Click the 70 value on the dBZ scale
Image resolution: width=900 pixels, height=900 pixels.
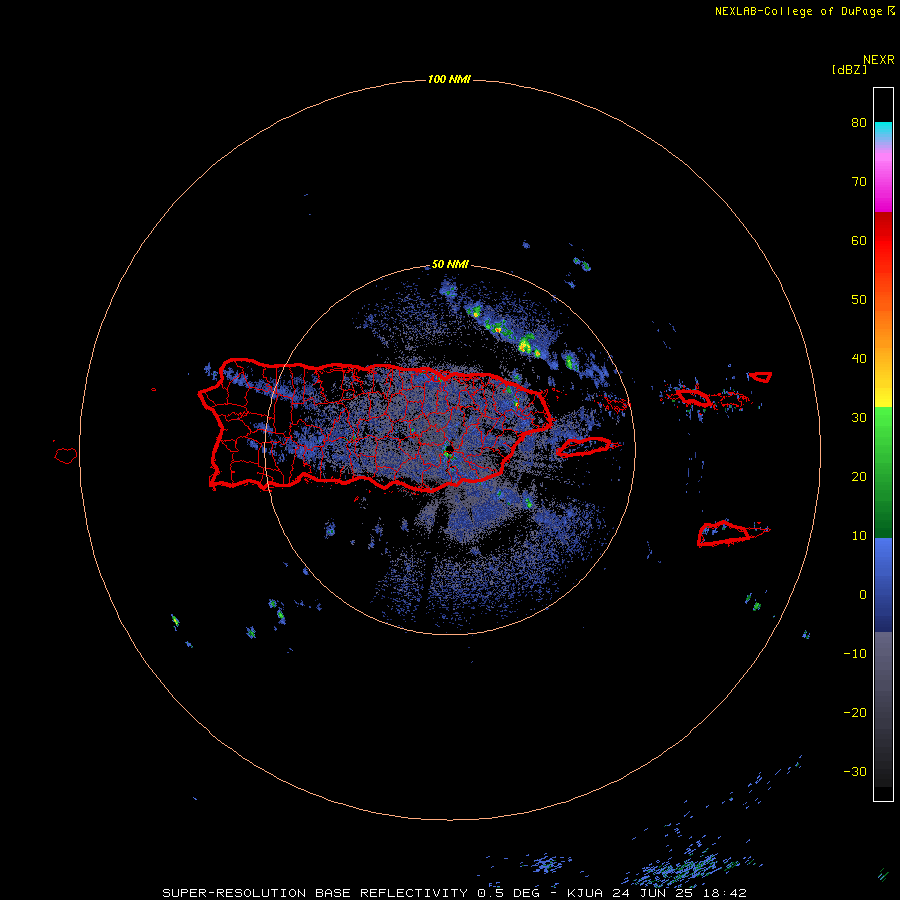(859, 181)
